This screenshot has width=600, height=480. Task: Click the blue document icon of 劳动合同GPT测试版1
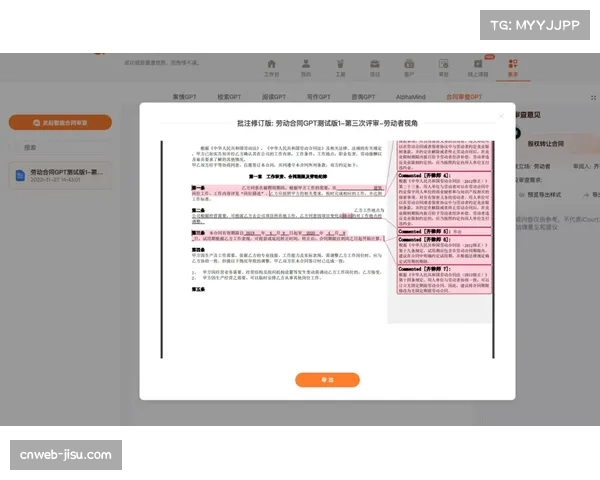pos(20,175)
